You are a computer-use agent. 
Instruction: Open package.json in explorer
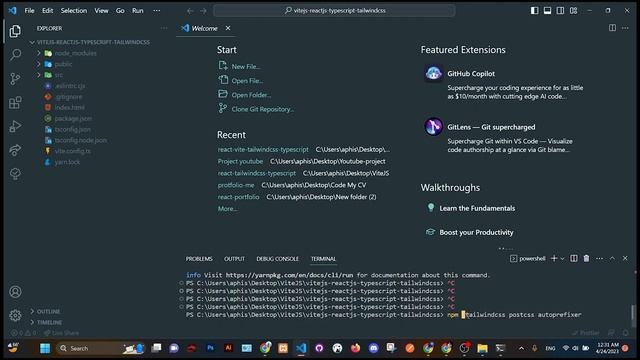[x=73, y=118]
